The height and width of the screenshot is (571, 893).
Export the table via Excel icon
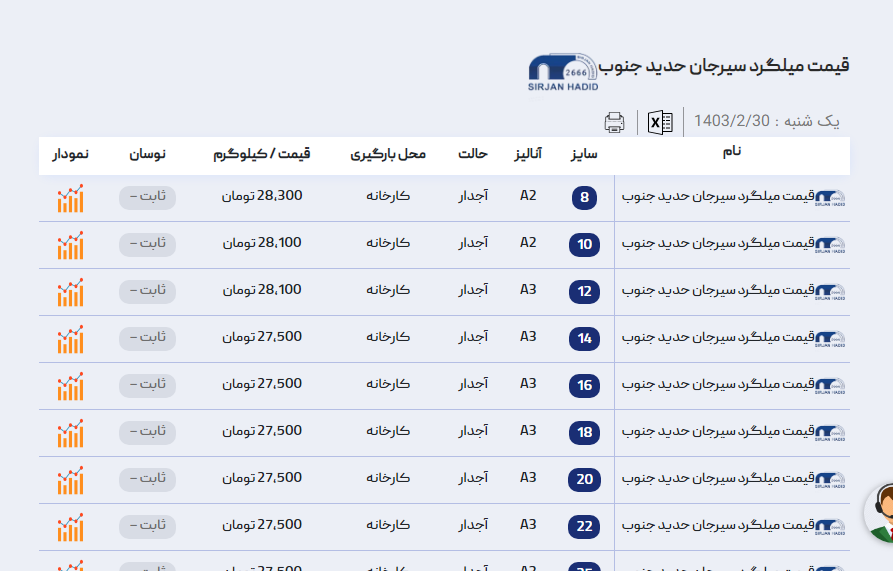[660, 122]
